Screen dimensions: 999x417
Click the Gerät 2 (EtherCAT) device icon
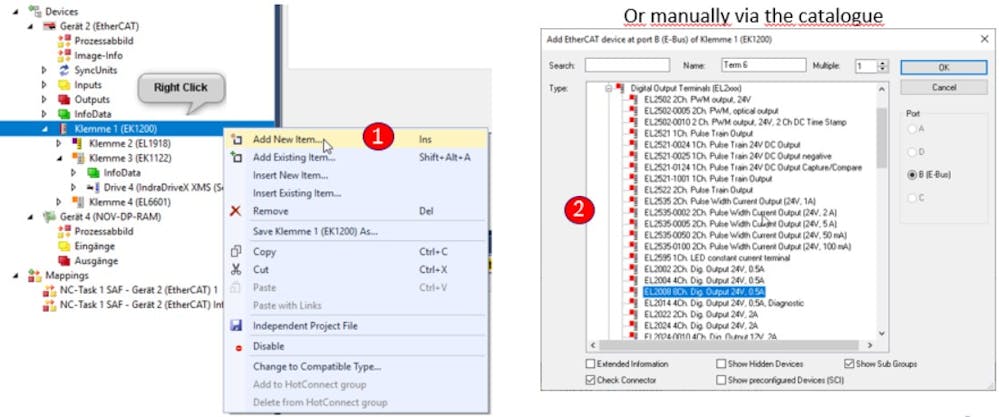[49, 26]
